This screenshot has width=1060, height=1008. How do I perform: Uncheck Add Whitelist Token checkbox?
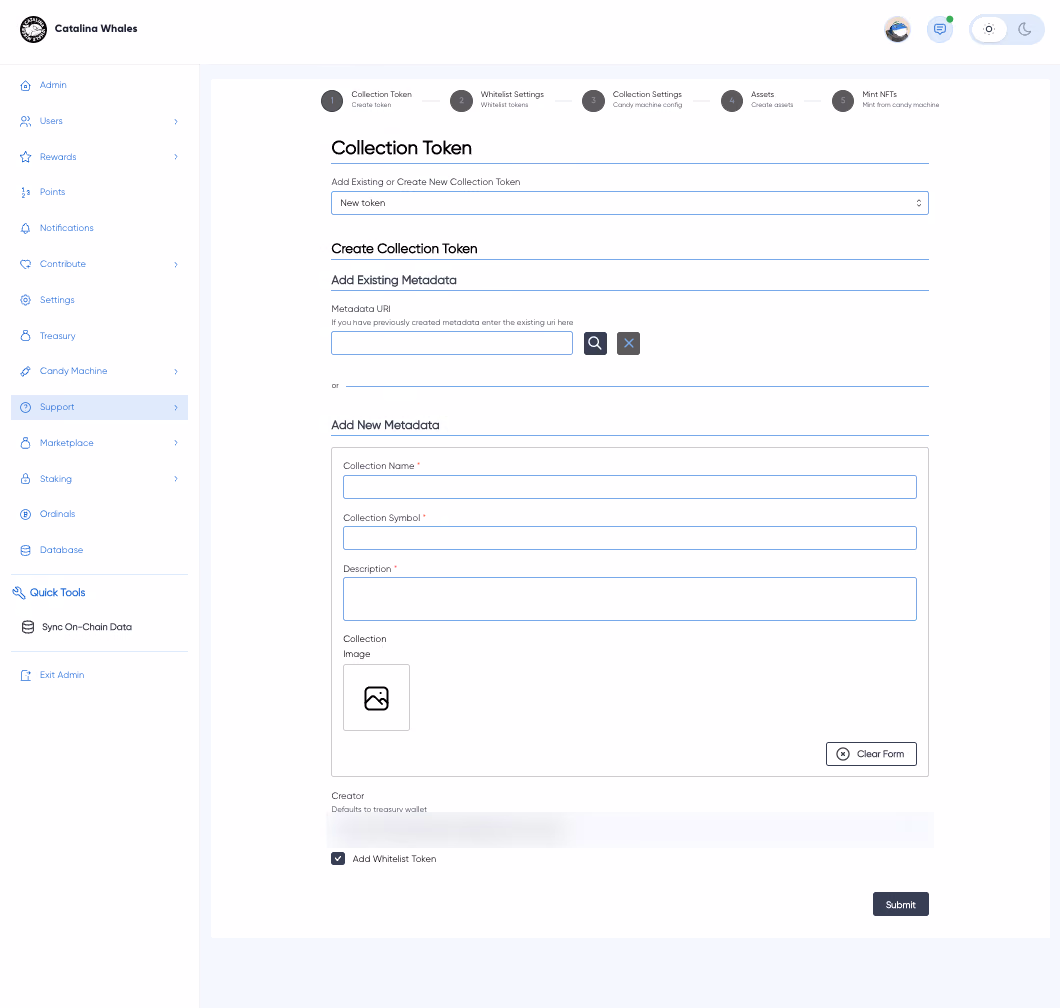[338, 859]
